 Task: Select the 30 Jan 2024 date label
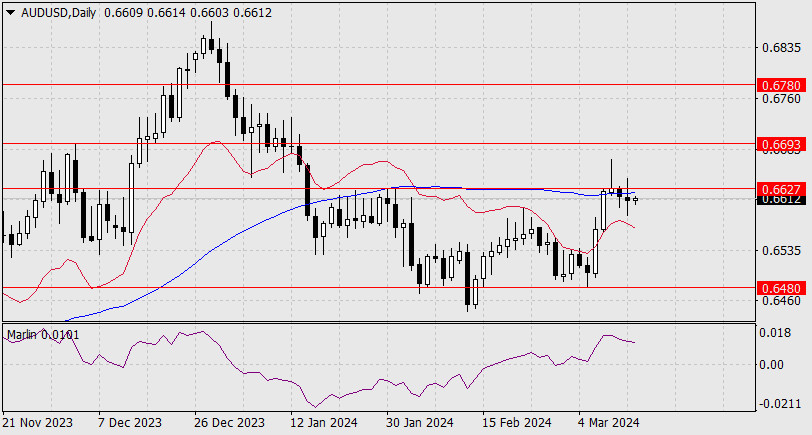[420, 423]
